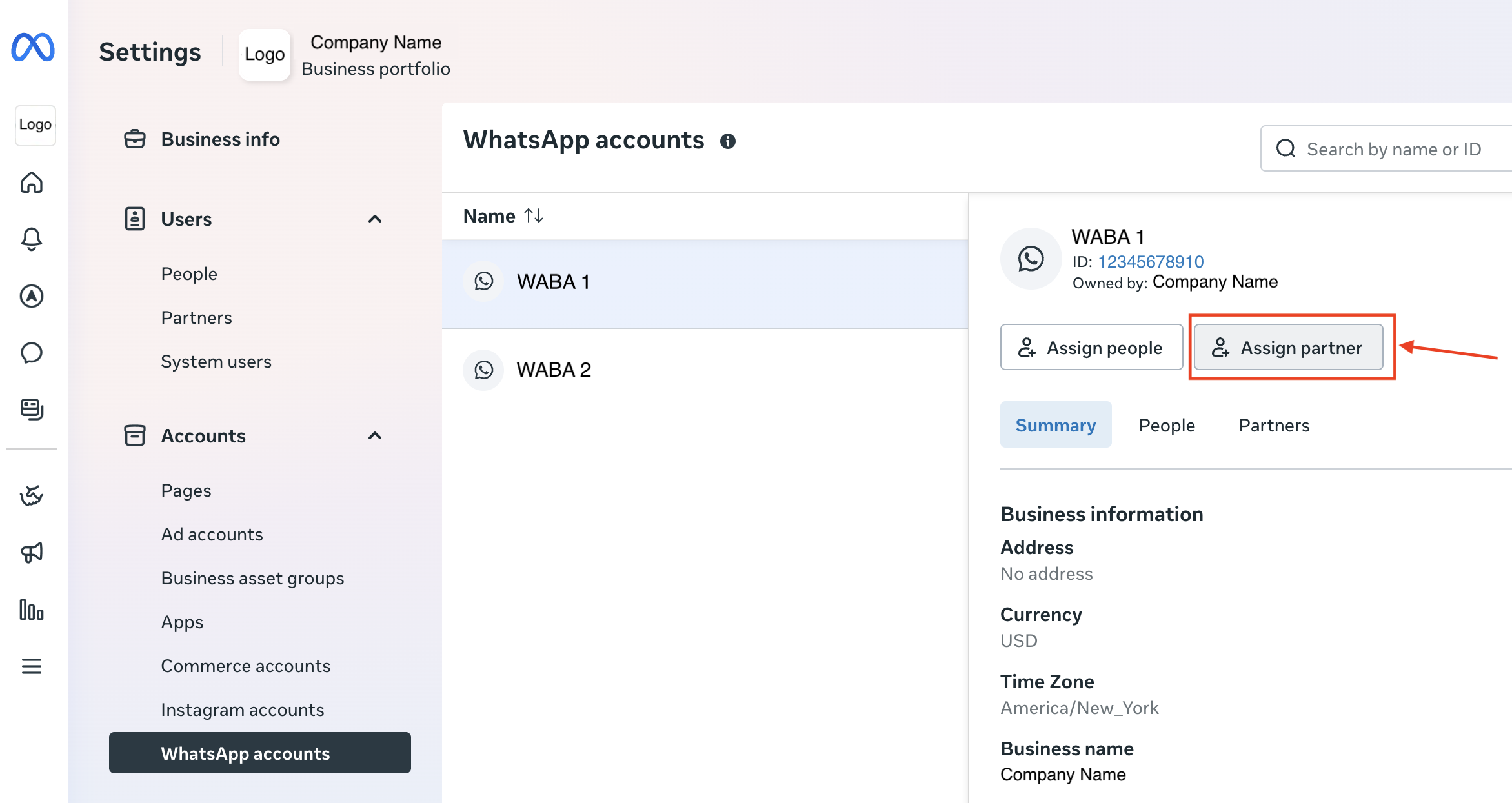
Task: Click the Assign people button
Action: coord(1092,348)
